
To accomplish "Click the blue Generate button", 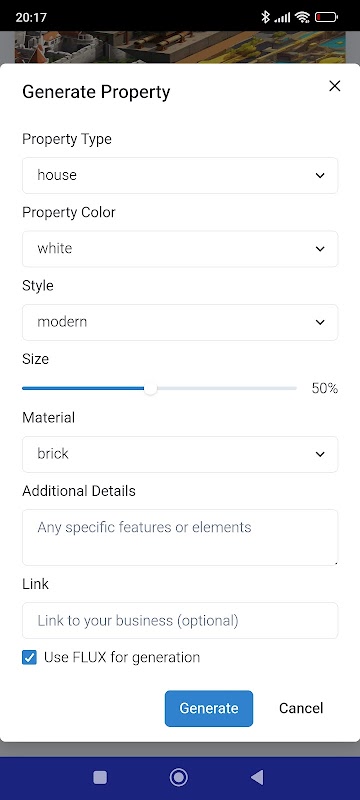I will coord(209,708).
